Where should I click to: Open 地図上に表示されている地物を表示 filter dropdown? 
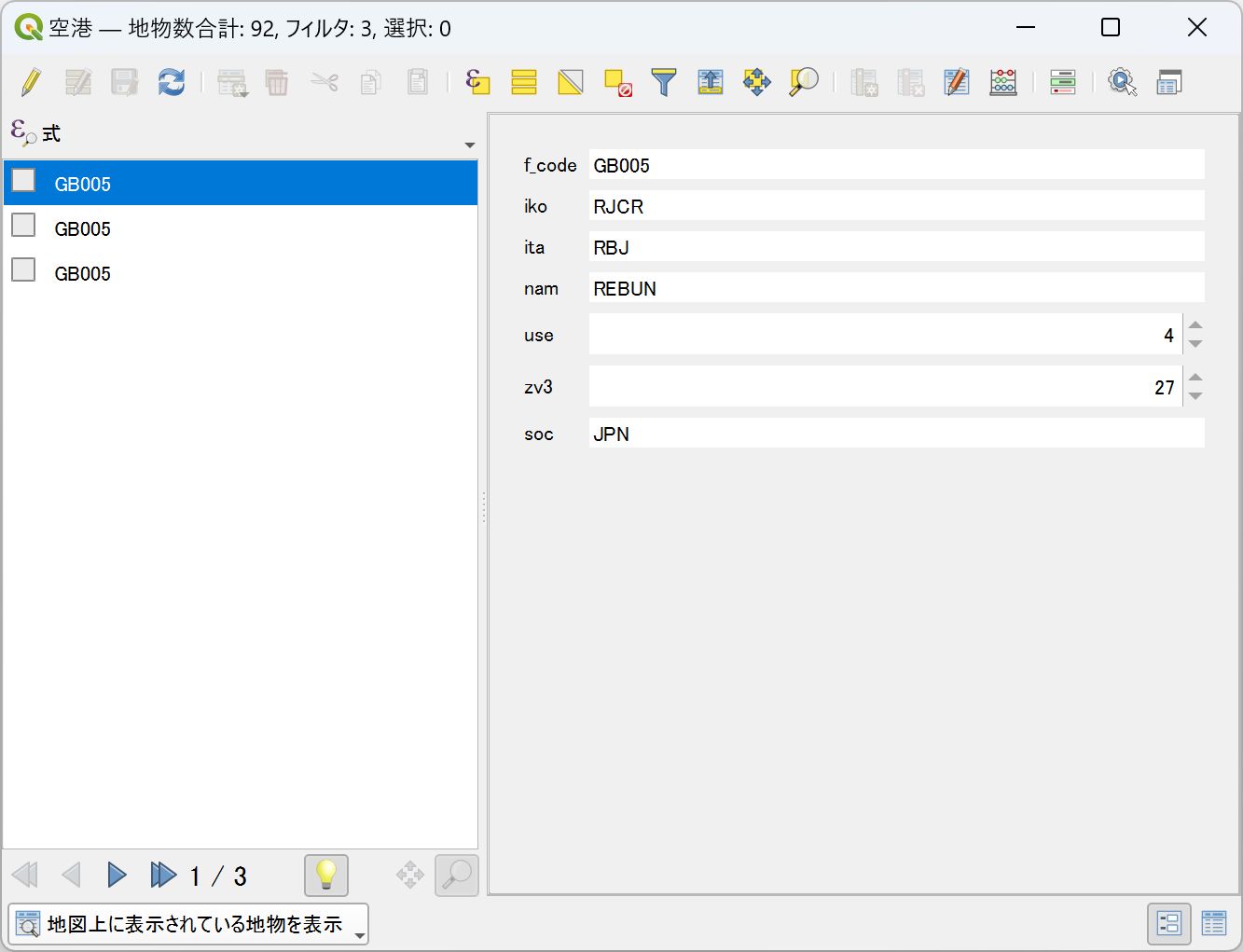click(x=188, y=924)
